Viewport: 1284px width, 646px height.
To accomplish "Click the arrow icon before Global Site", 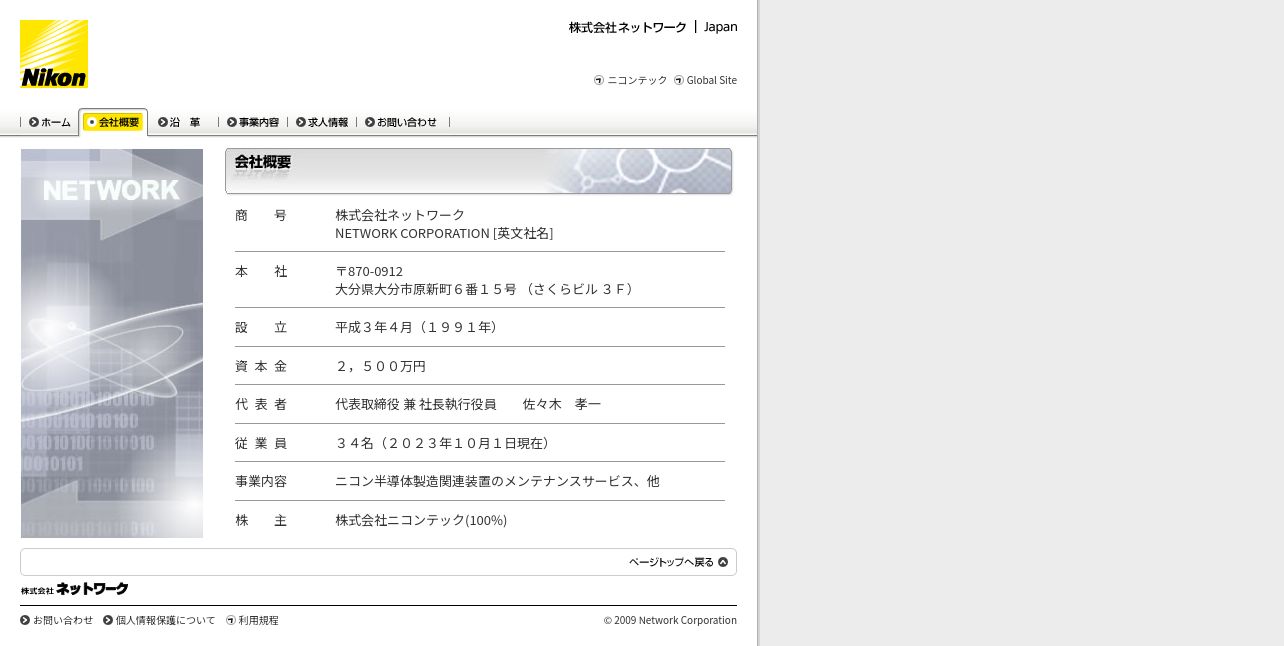I will pos(679,80).
